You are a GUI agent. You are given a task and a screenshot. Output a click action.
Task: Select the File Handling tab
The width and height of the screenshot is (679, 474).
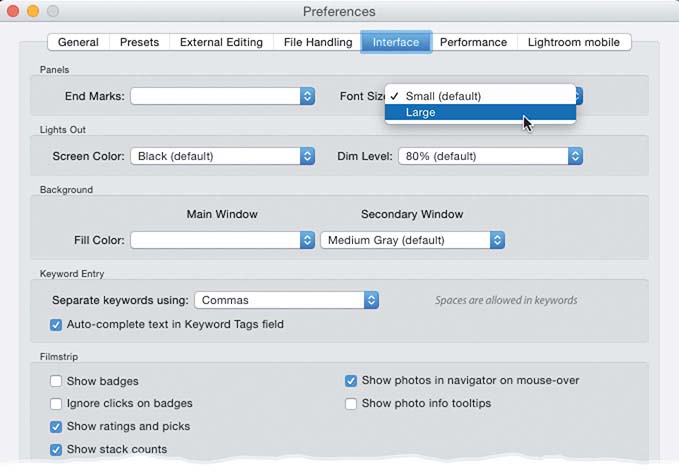tap(316, 42)
